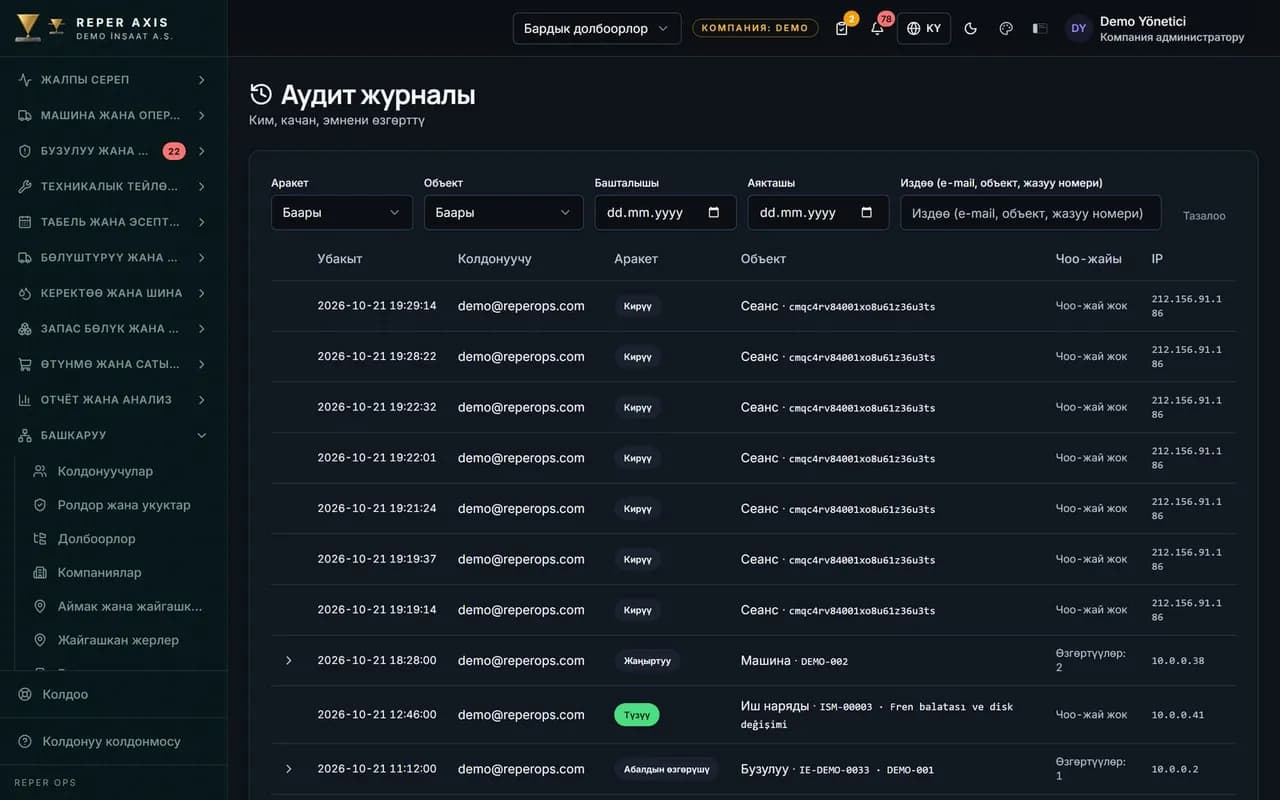
Task: Open БӨЛҮШТҮРҮҮ ЖАНА sidebar menu
Action: pyautogui.click(x=113, y=257)
